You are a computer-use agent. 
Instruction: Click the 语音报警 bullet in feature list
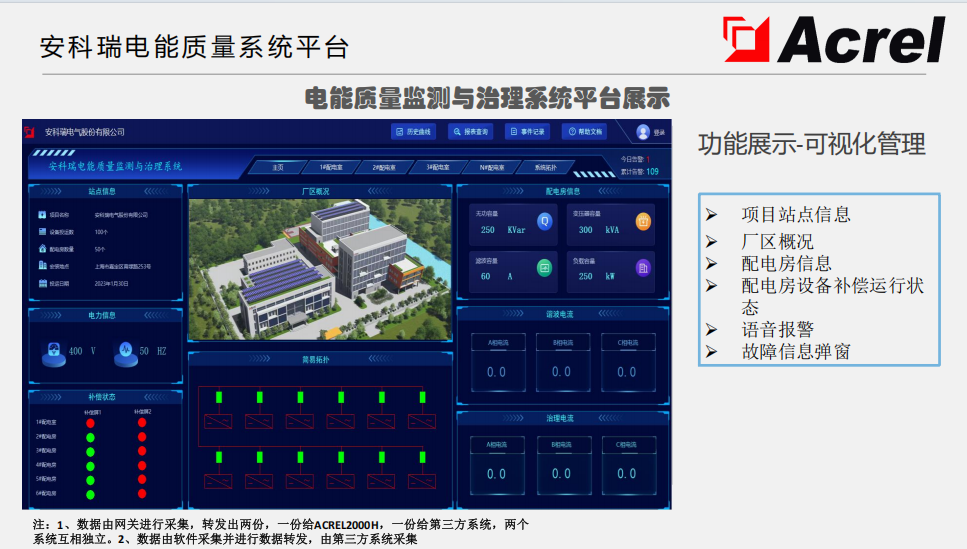click(777, 329)
